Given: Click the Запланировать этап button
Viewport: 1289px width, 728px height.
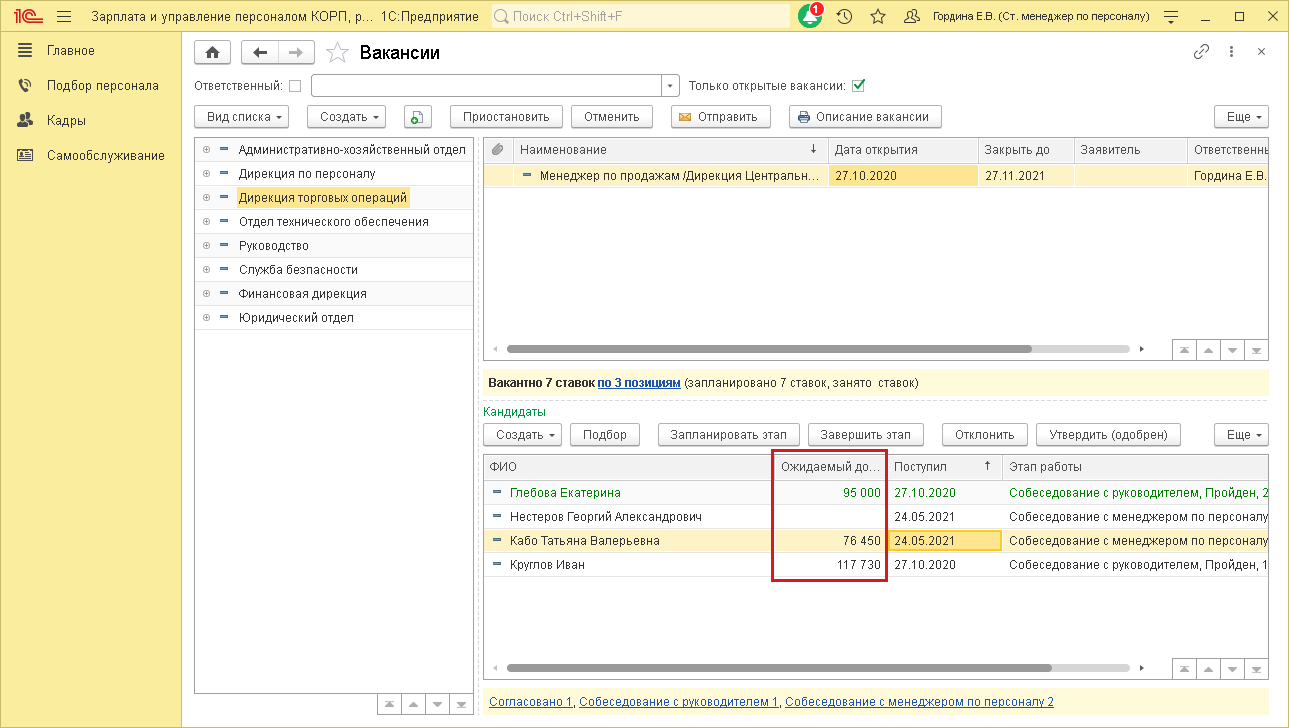Looking at the screenshot, I should [x=728, y=435].
